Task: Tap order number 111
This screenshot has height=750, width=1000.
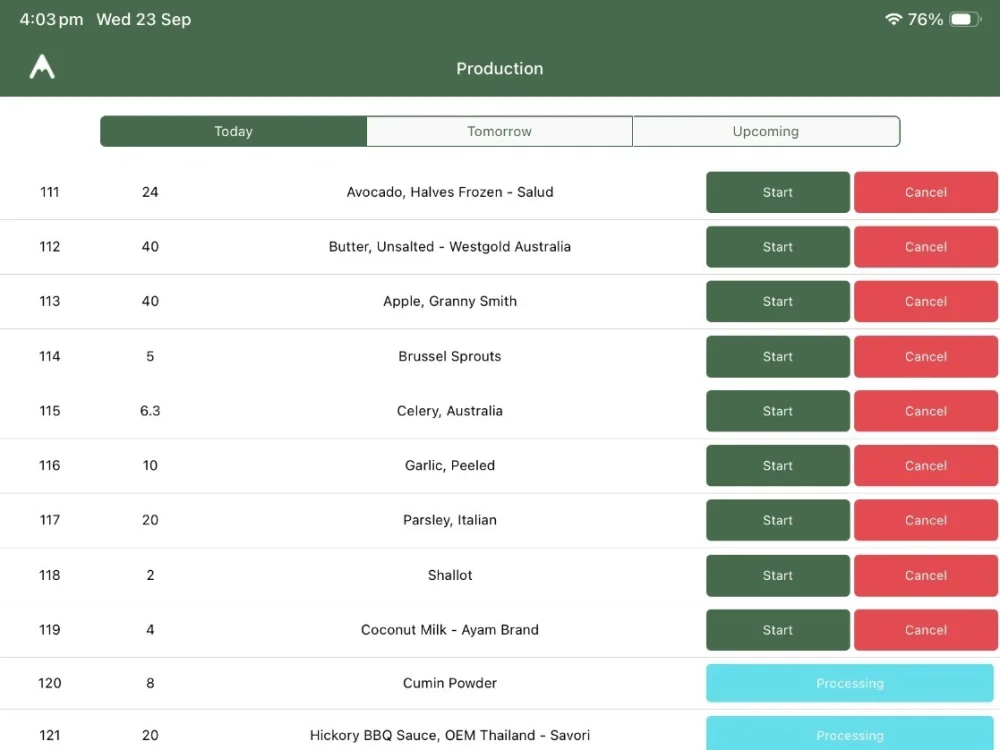Action: coord(50,192)
